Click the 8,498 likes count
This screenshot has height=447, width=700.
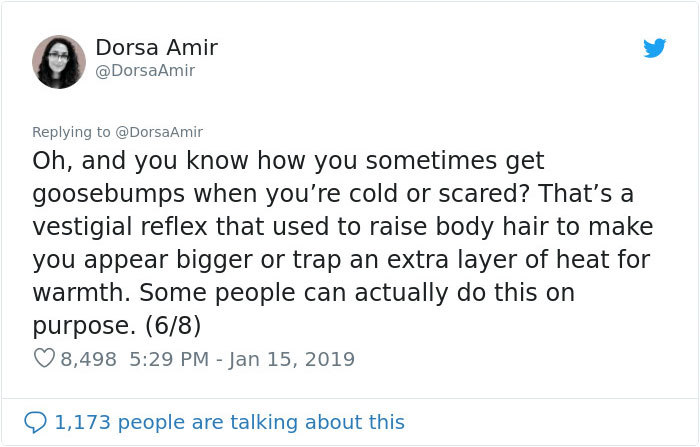click(89, 359)
